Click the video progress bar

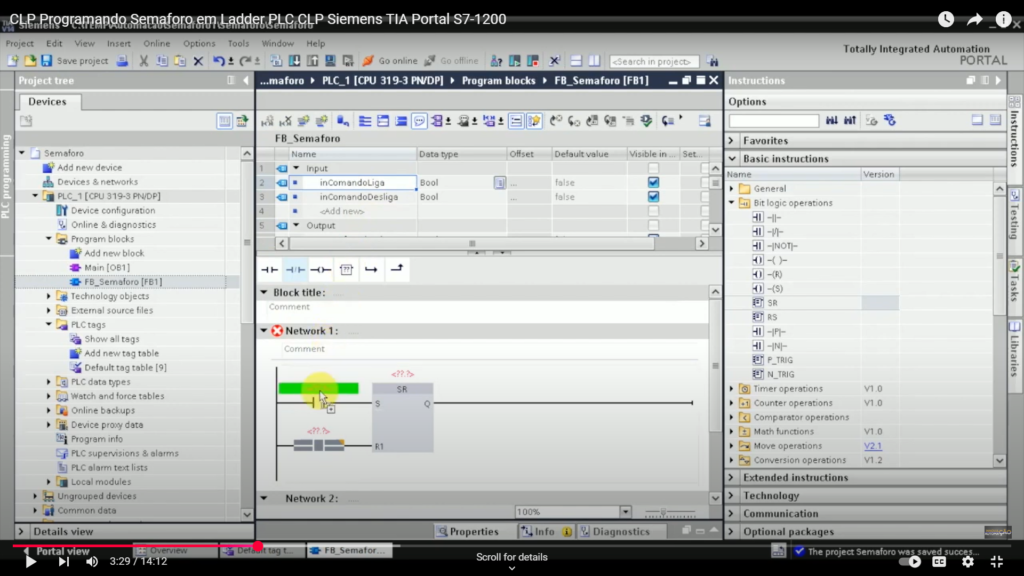coord(512,545)
